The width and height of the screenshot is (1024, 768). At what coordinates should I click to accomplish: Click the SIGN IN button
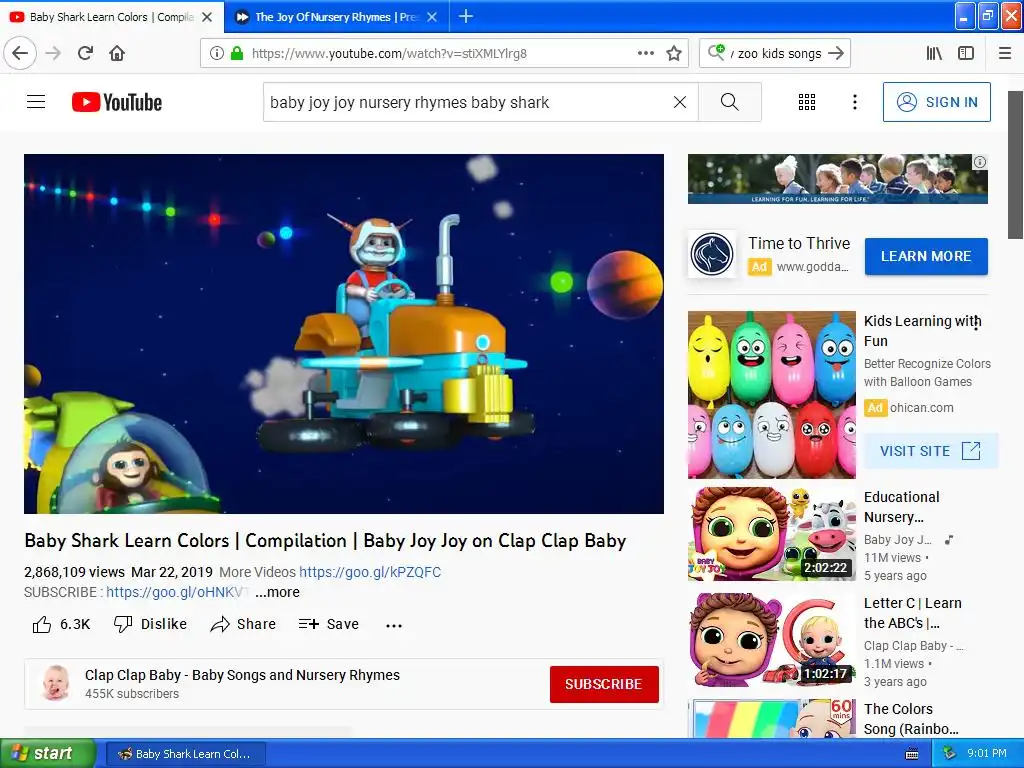[936, 102]
